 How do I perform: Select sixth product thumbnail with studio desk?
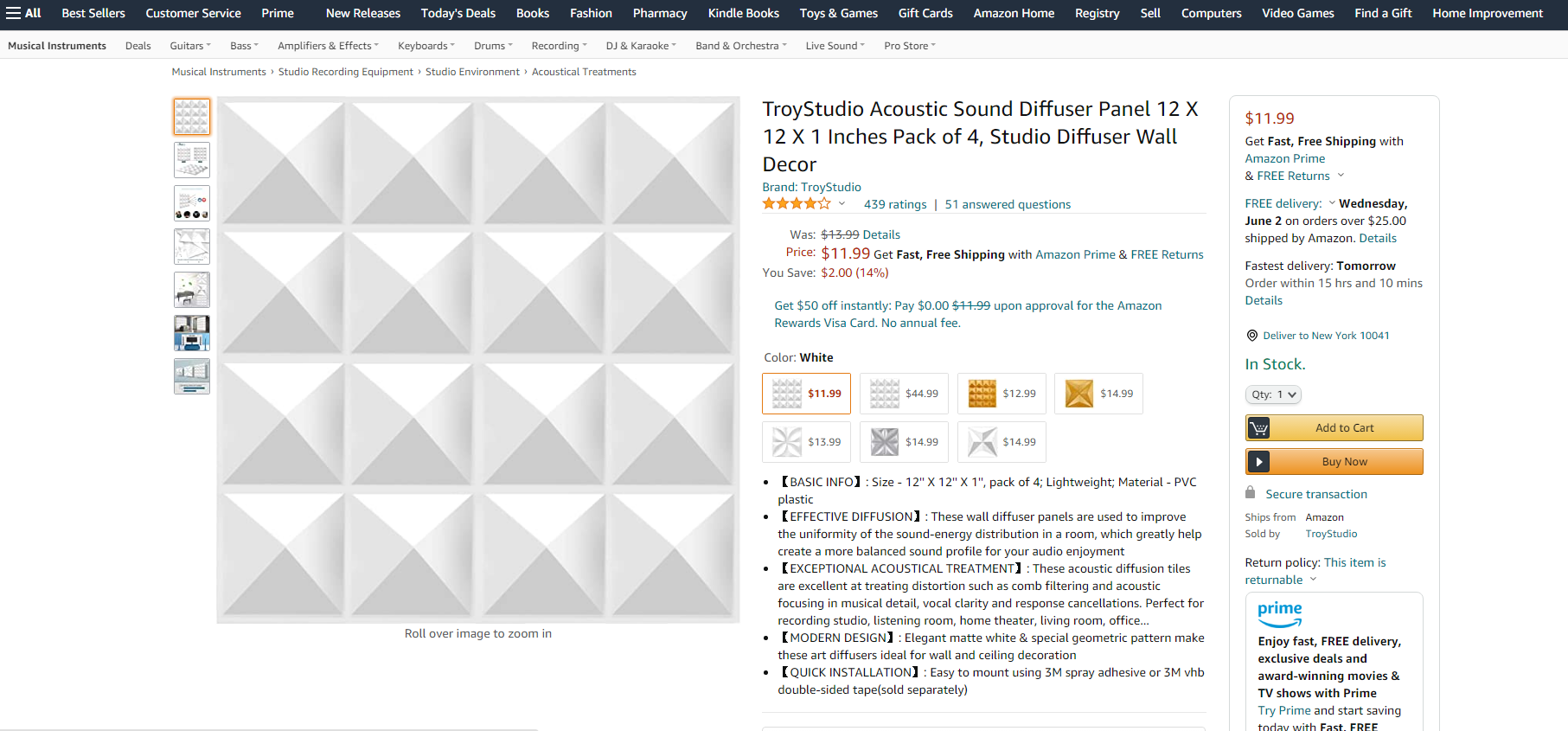tap(192, 333)
